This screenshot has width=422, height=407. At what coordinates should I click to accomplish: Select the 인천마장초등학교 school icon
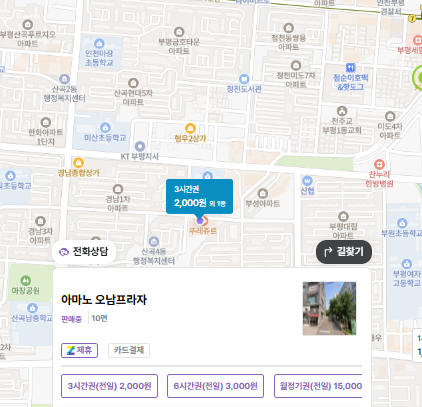99,43
